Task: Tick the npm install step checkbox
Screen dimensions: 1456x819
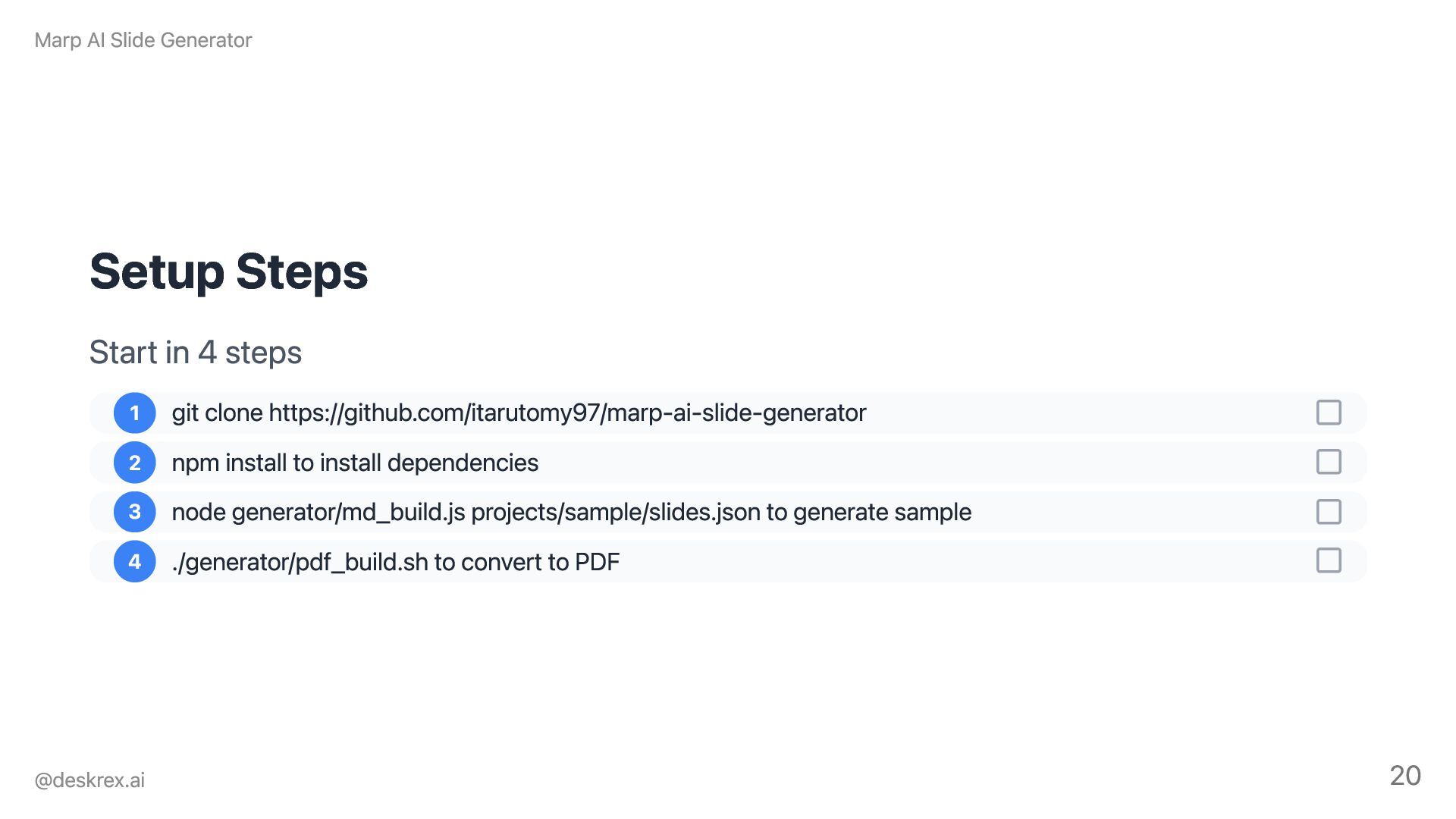Action: click(x=1329, y=462)
